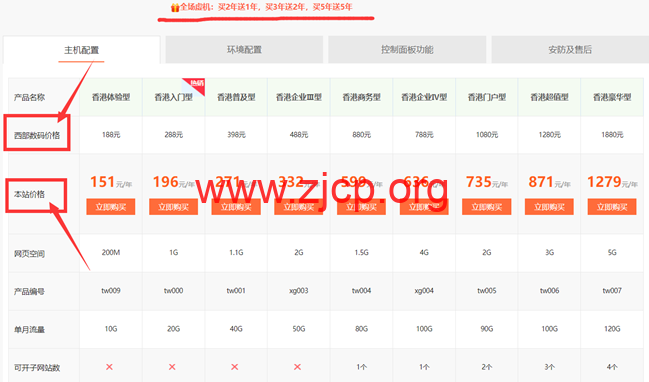
Task: Buy the 151元 香港体验型 plan
Action: click(111, 207)
